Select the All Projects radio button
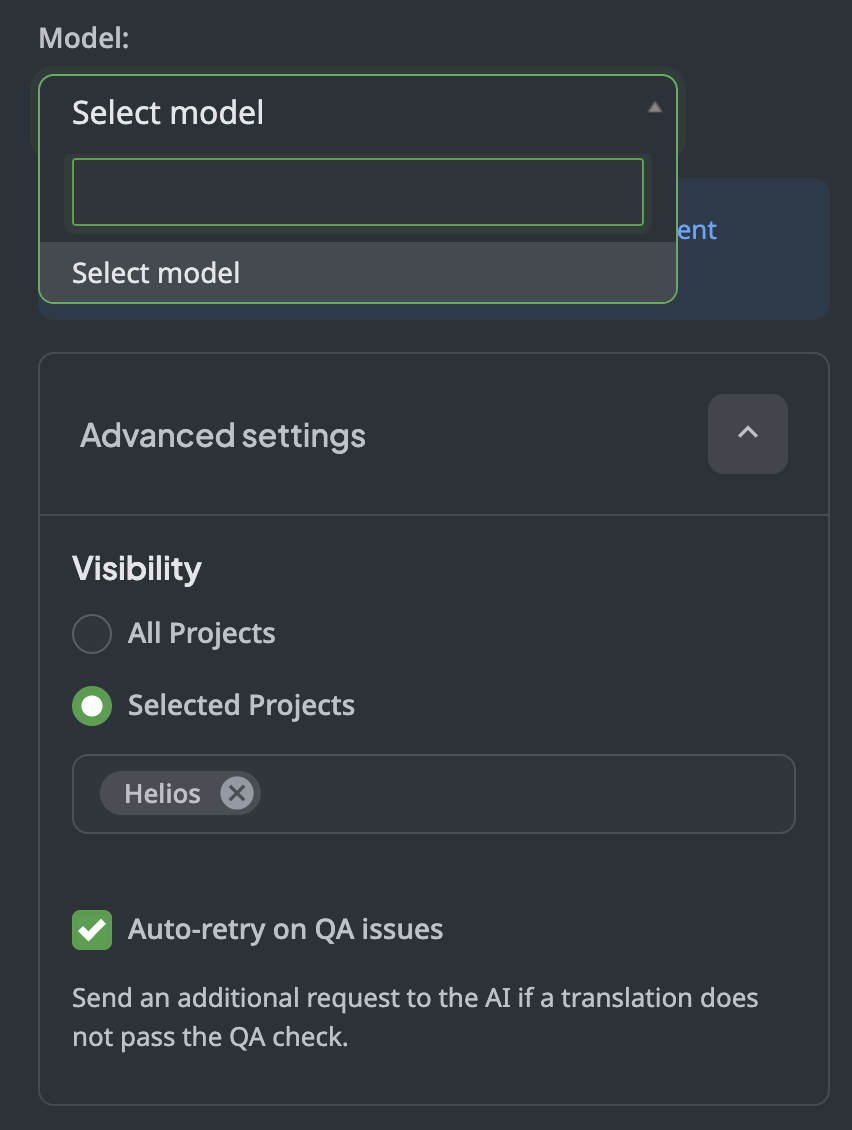 click(92, 634)
